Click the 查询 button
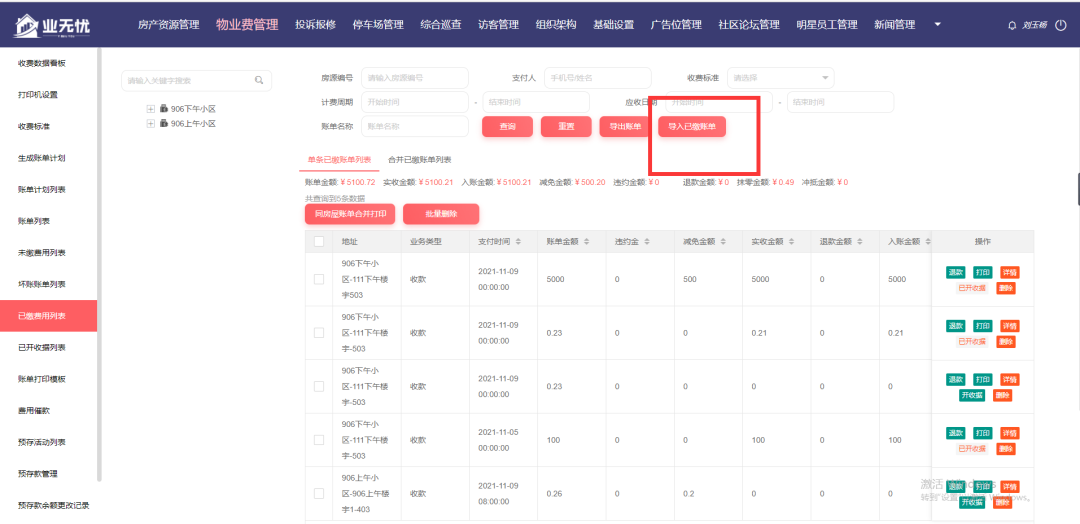Viewport: 1080px width, 524px height. coord(507,127)
